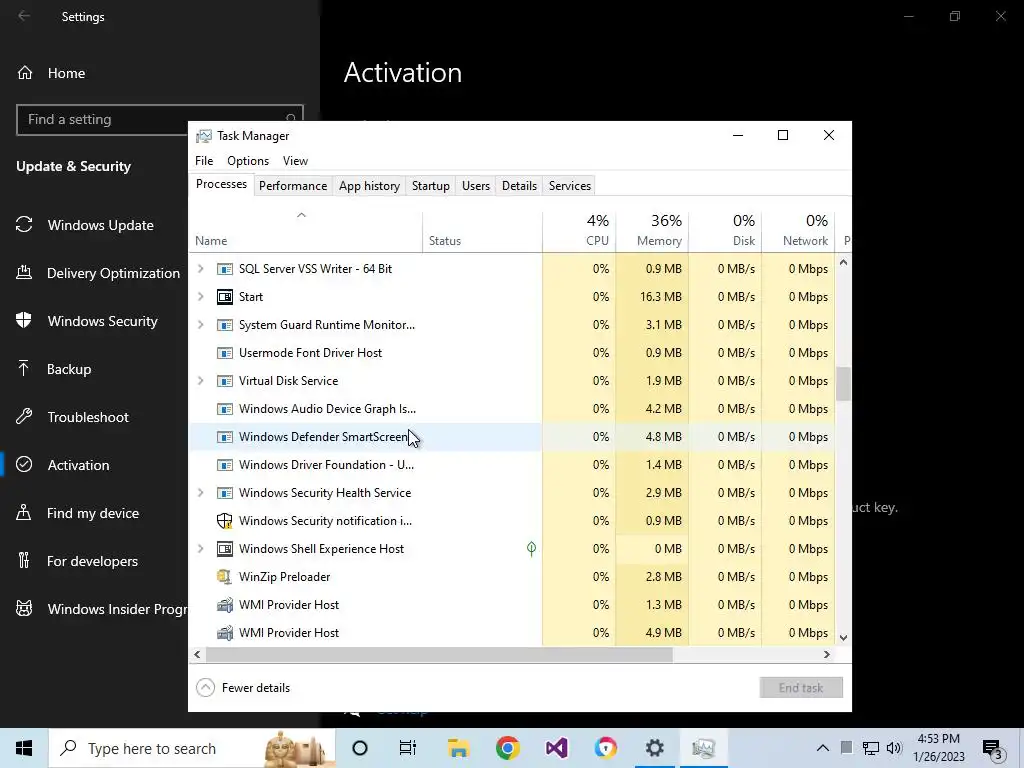The image size is (1024, 768).
Task: Click the Troubleshoot wrench icon in Settings
Action: (24, 417)
